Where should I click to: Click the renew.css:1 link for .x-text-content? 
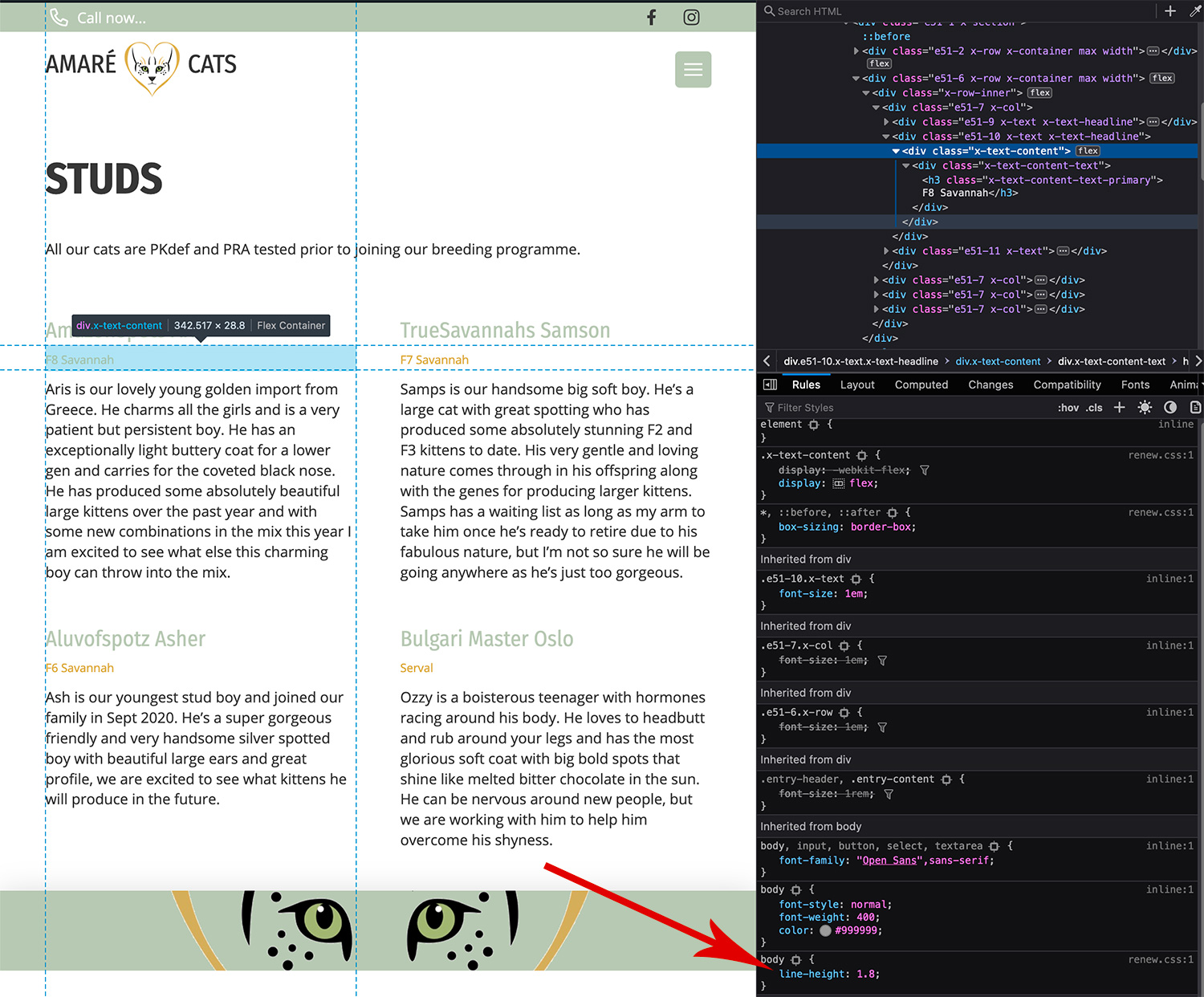[1160, 455]
